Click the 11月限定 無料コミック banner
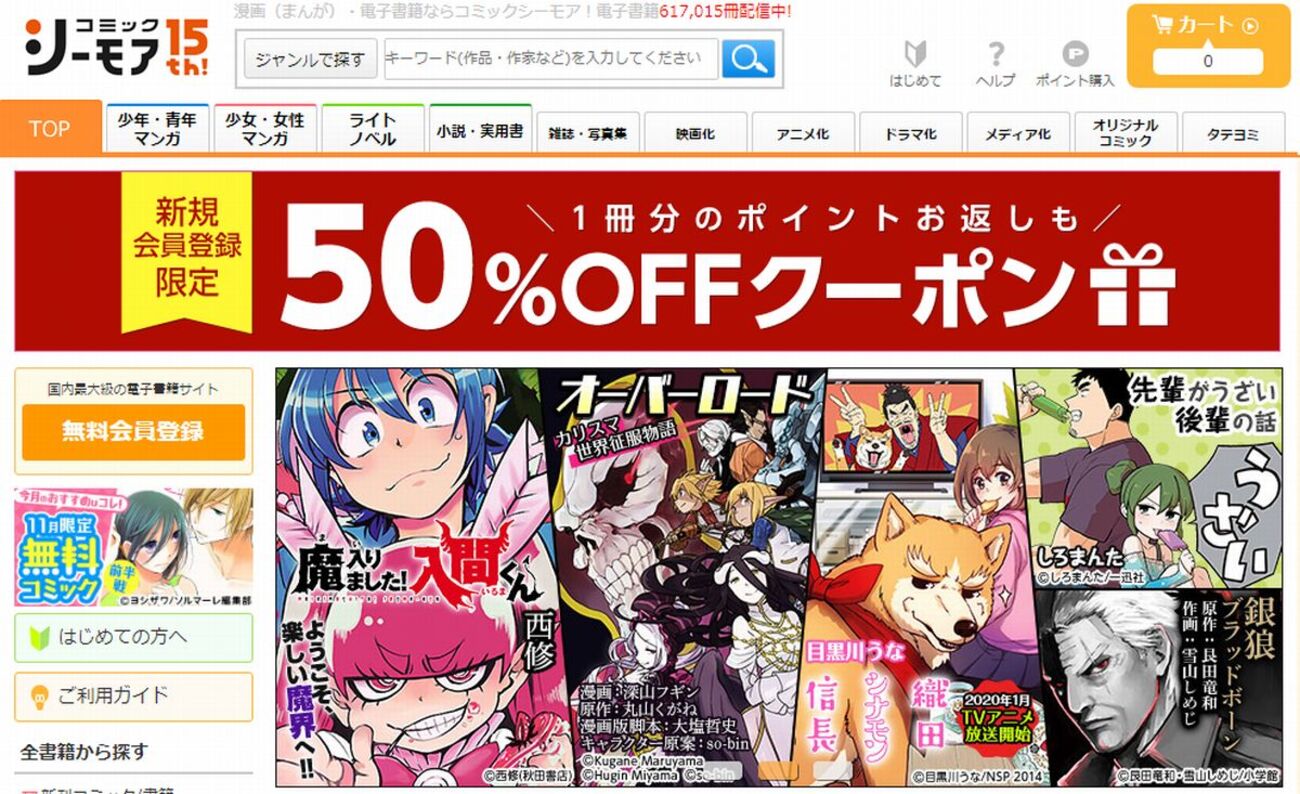The image size is (1300, 794). tap(134, 547)
